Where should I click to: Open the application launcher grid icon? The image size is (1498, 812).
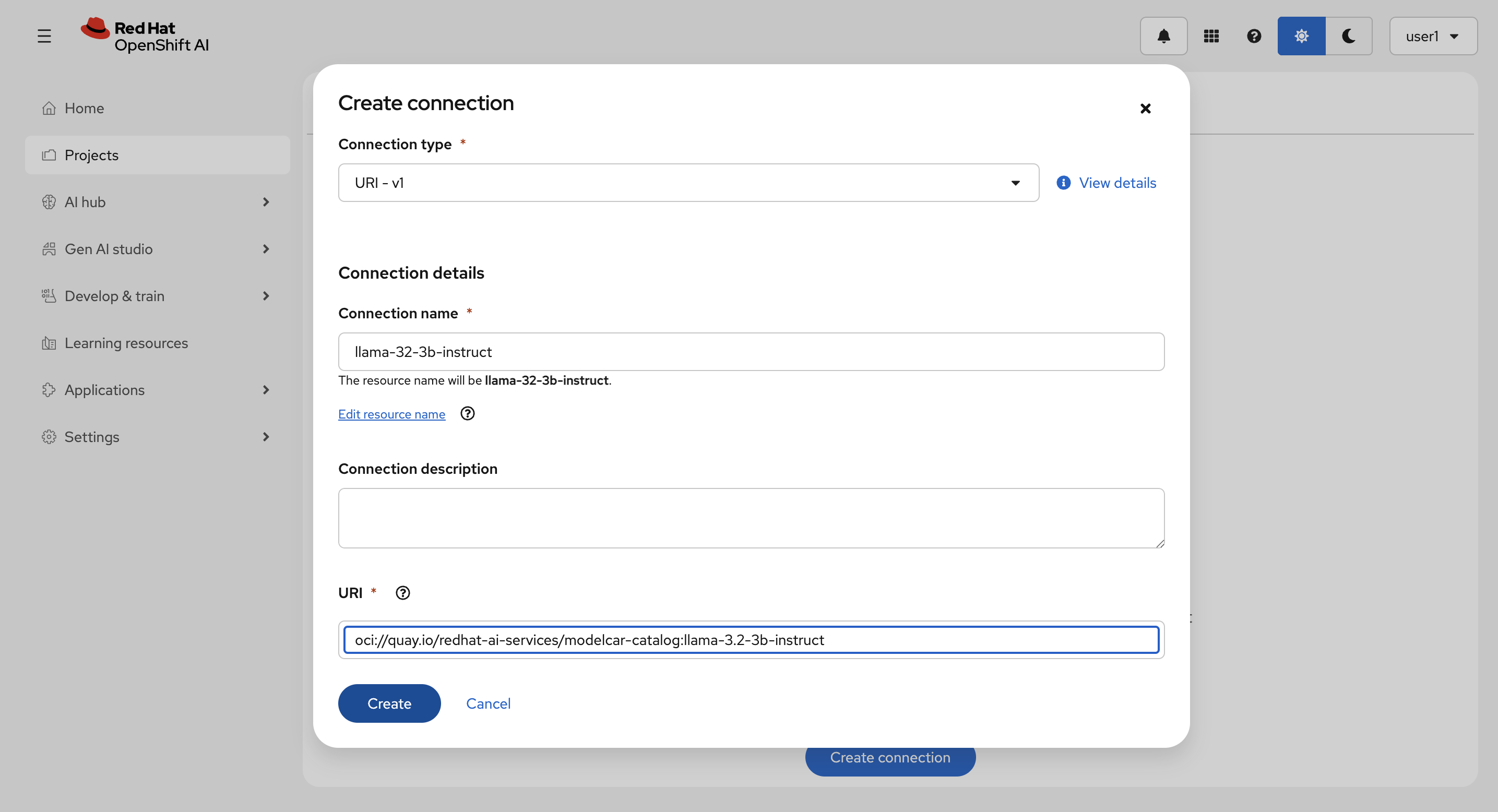[1211, 36]
